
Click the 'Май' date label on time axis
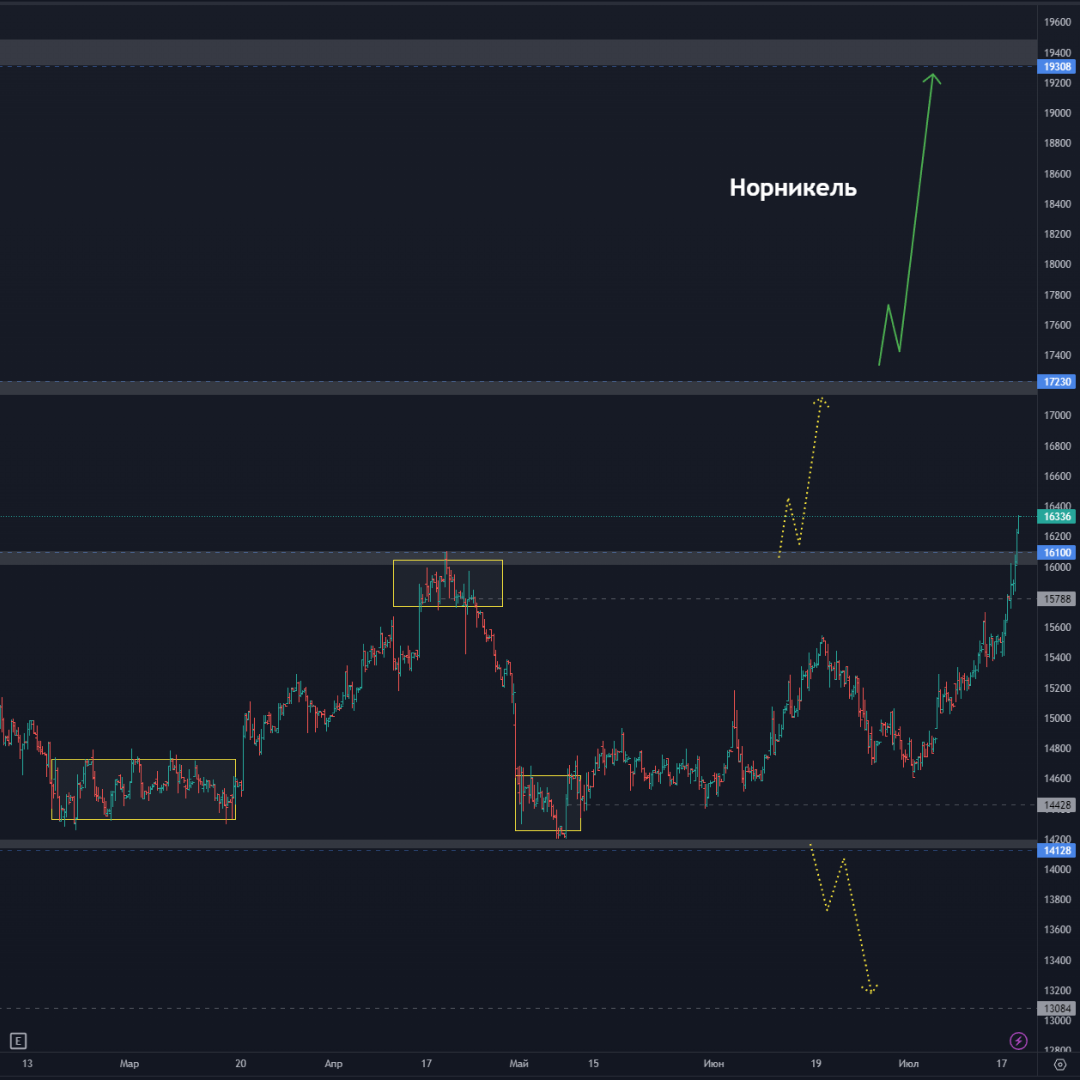pos(519,1063)
